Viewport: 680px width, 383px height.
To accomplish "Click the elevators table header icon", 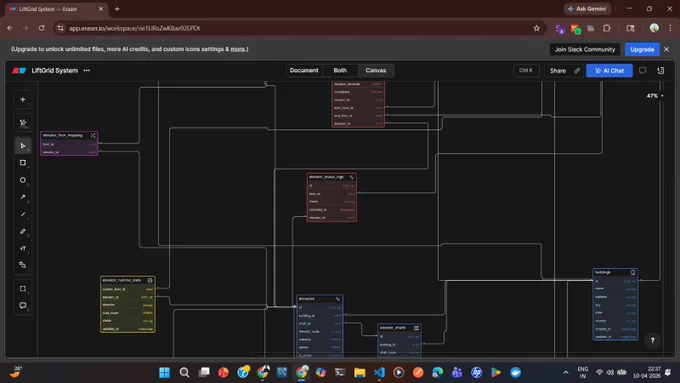I will tap(338, 299).
